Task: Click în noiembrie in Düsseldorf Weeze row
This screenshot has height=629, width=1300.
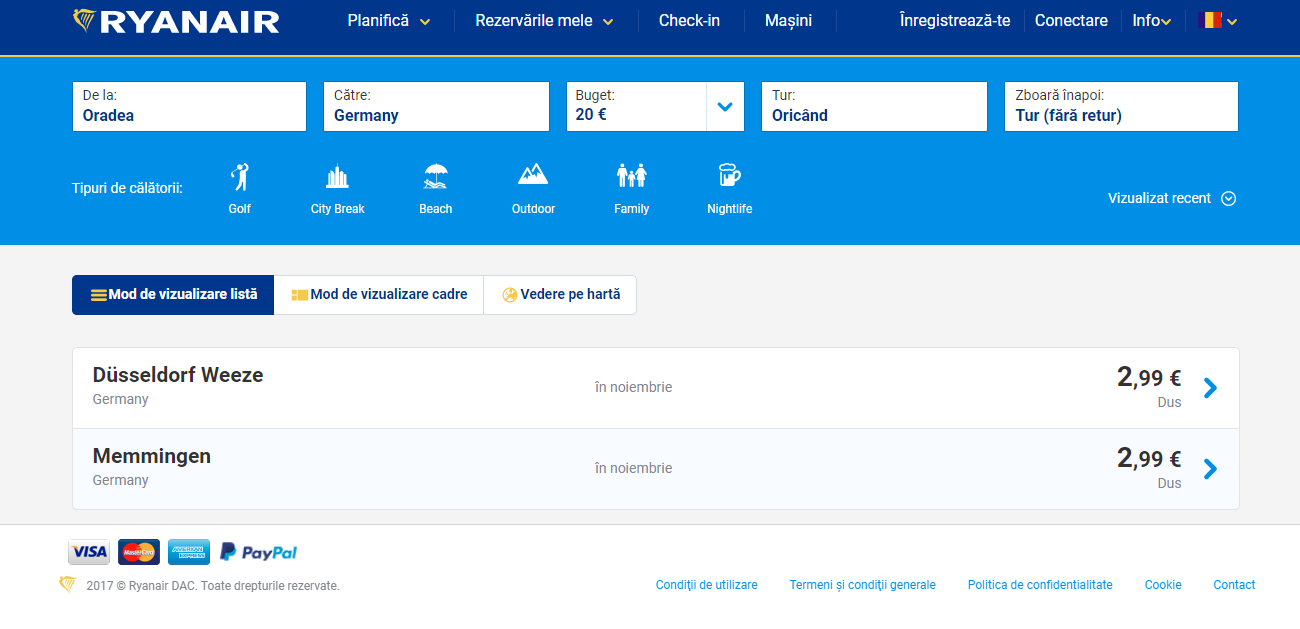Action: pos(633,387)
